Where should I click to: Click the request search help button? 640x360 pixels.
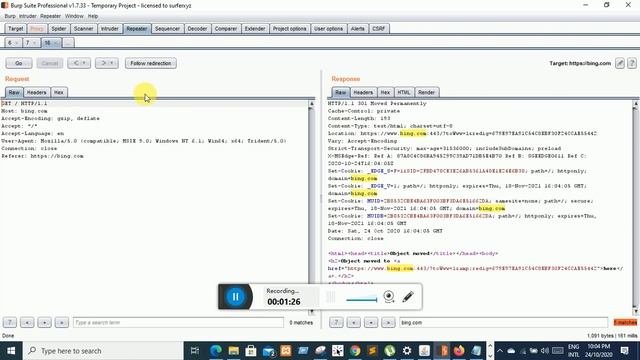pyautogui.click(x=10, y=322)
